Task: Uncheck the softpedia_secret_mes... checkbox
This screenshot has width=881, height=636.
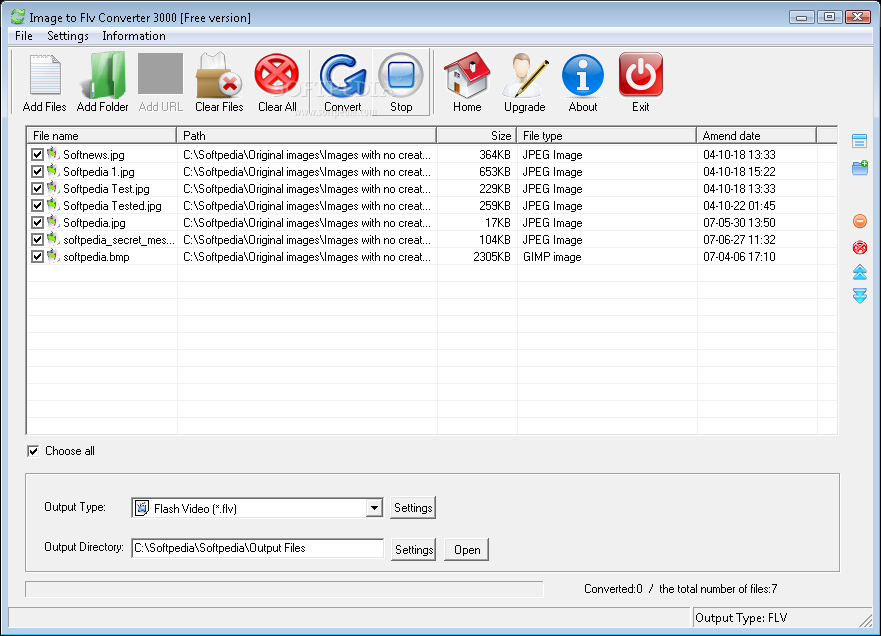Action: [38, 240]
